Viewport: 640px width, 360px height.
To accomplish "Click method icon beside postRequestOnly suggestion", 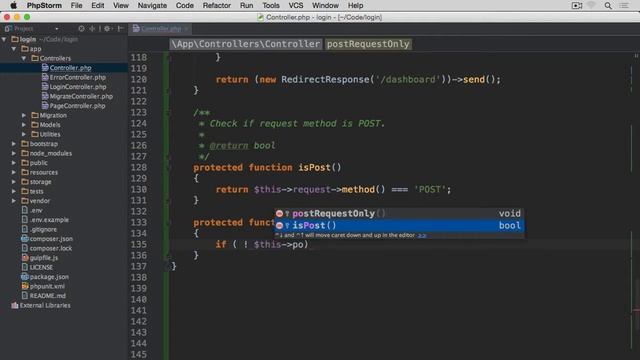I will pyautogui.click(x=279, y=213).
